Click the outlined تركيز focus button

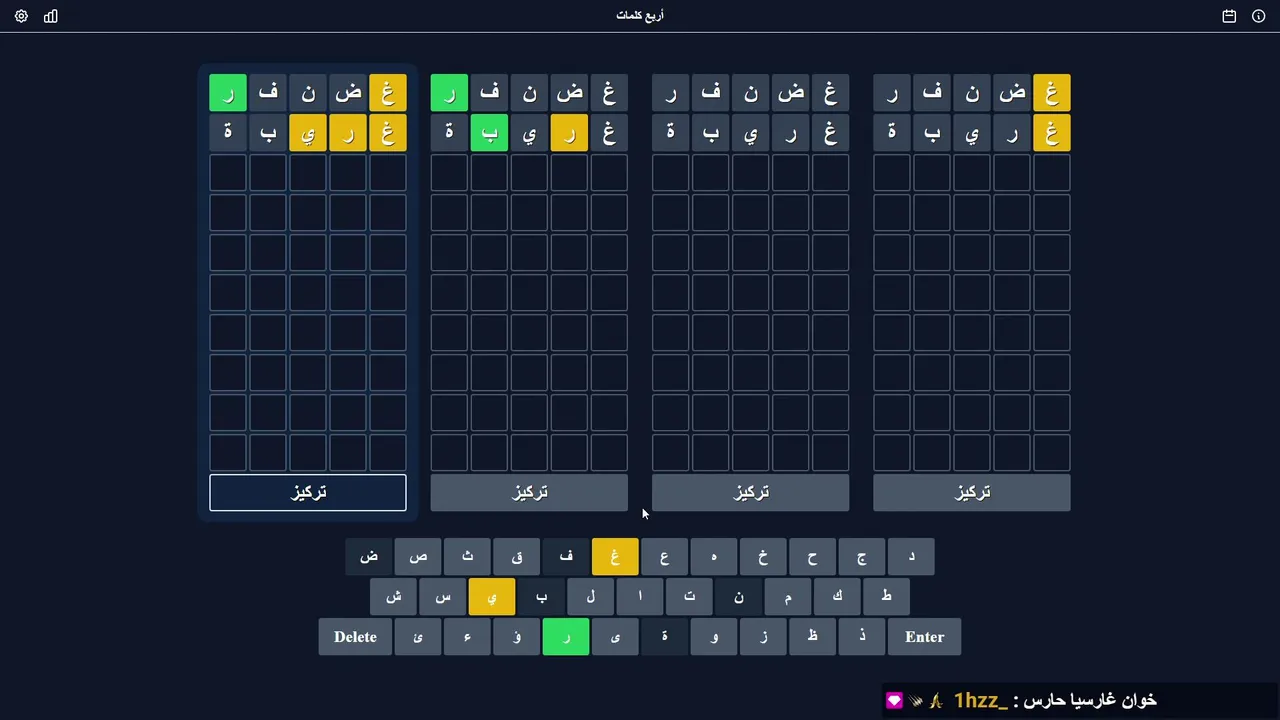[x=308, y=493]
